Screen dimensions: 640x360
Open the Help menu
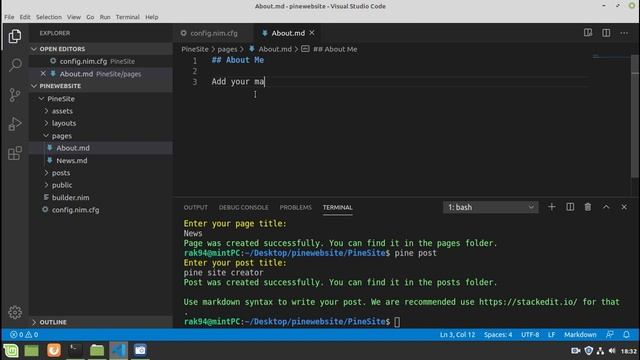pyautogui.click(x=151, y=17)
